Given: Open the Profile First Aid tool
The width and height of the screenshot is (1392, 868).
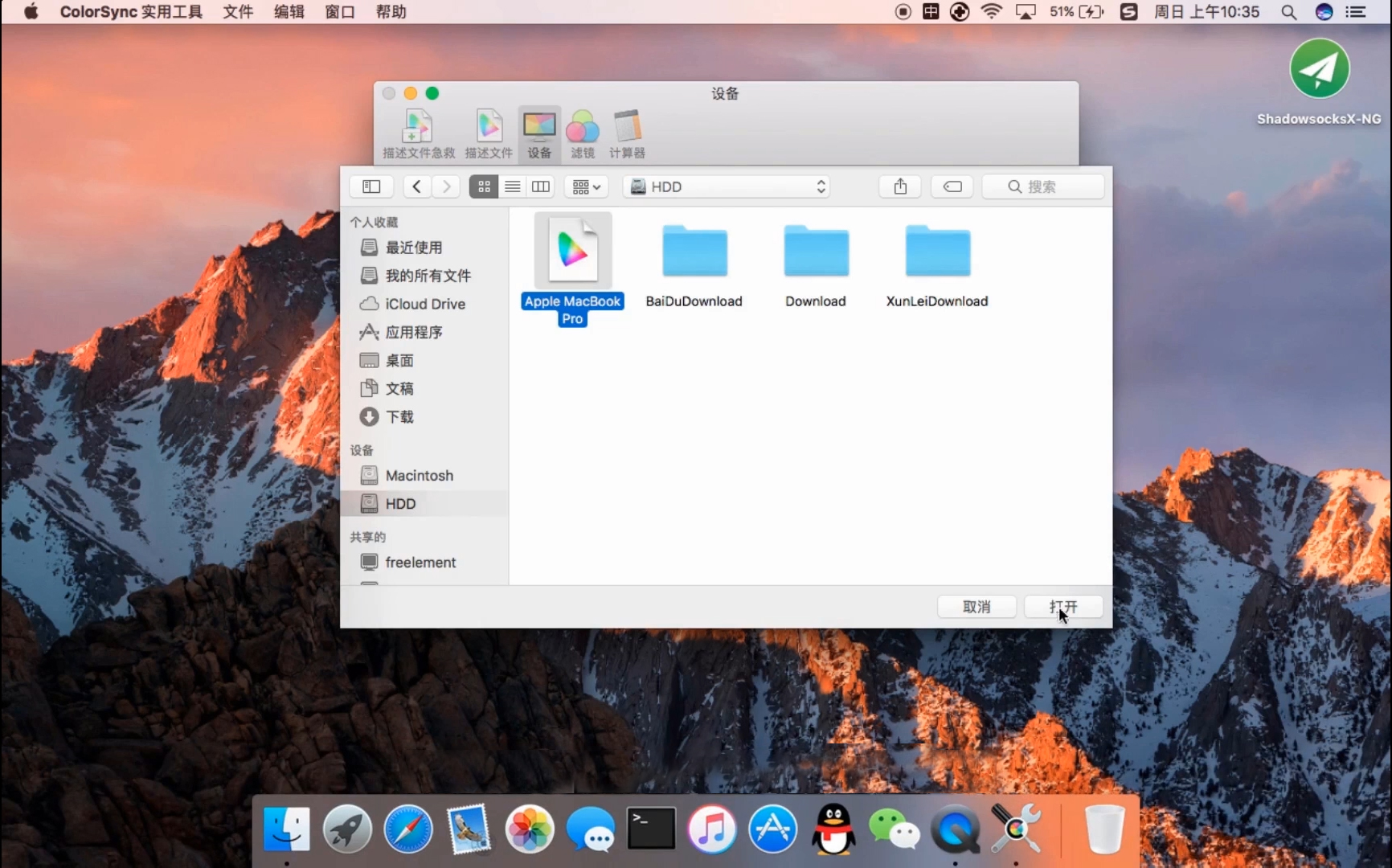Looking at the screenshot, I should pyautogui.click(x=418, y=133).
